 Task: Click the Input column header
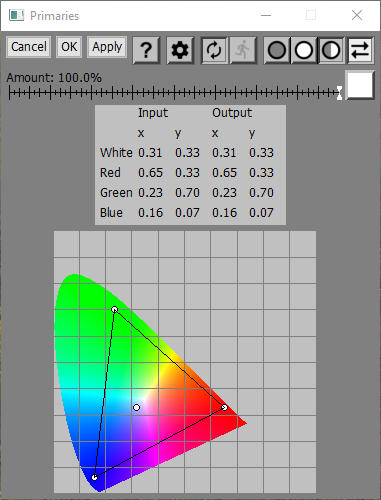153,113
